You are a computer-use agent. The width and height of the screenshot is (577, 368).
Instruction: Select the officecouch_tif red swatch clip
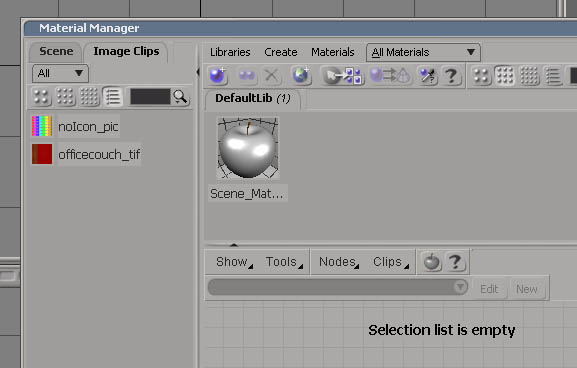point(86,154)
